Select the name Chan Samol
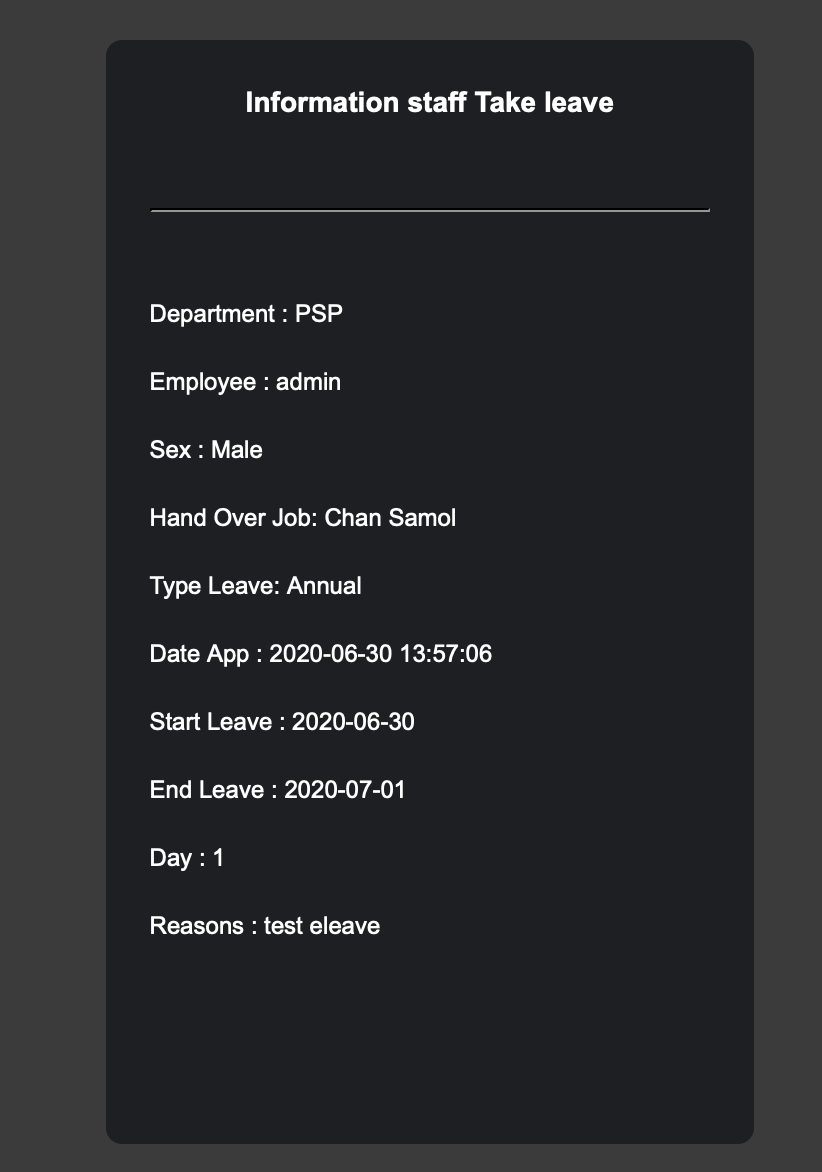 (391, 518)
